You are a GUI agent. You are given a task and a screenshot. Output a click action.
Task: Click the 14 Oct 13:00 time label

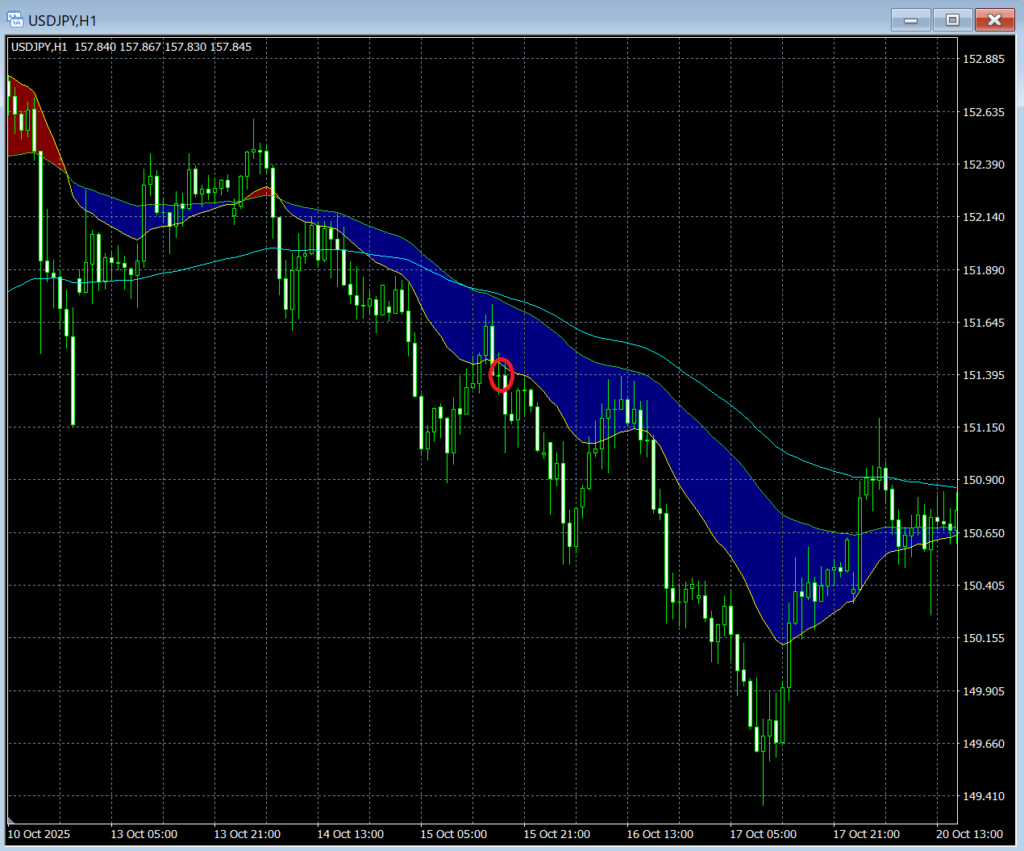click(x=350, y=833)
